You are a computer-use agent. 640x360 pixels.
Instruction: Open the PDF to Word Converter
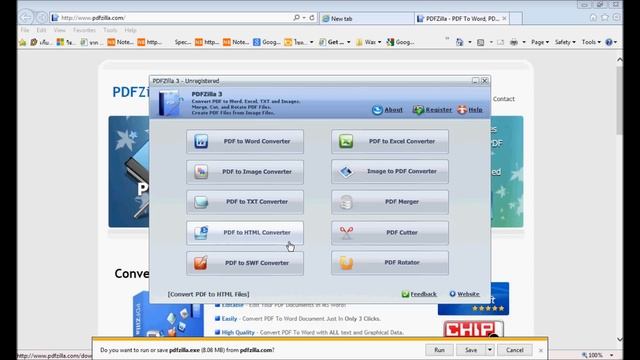pos(245,142)
